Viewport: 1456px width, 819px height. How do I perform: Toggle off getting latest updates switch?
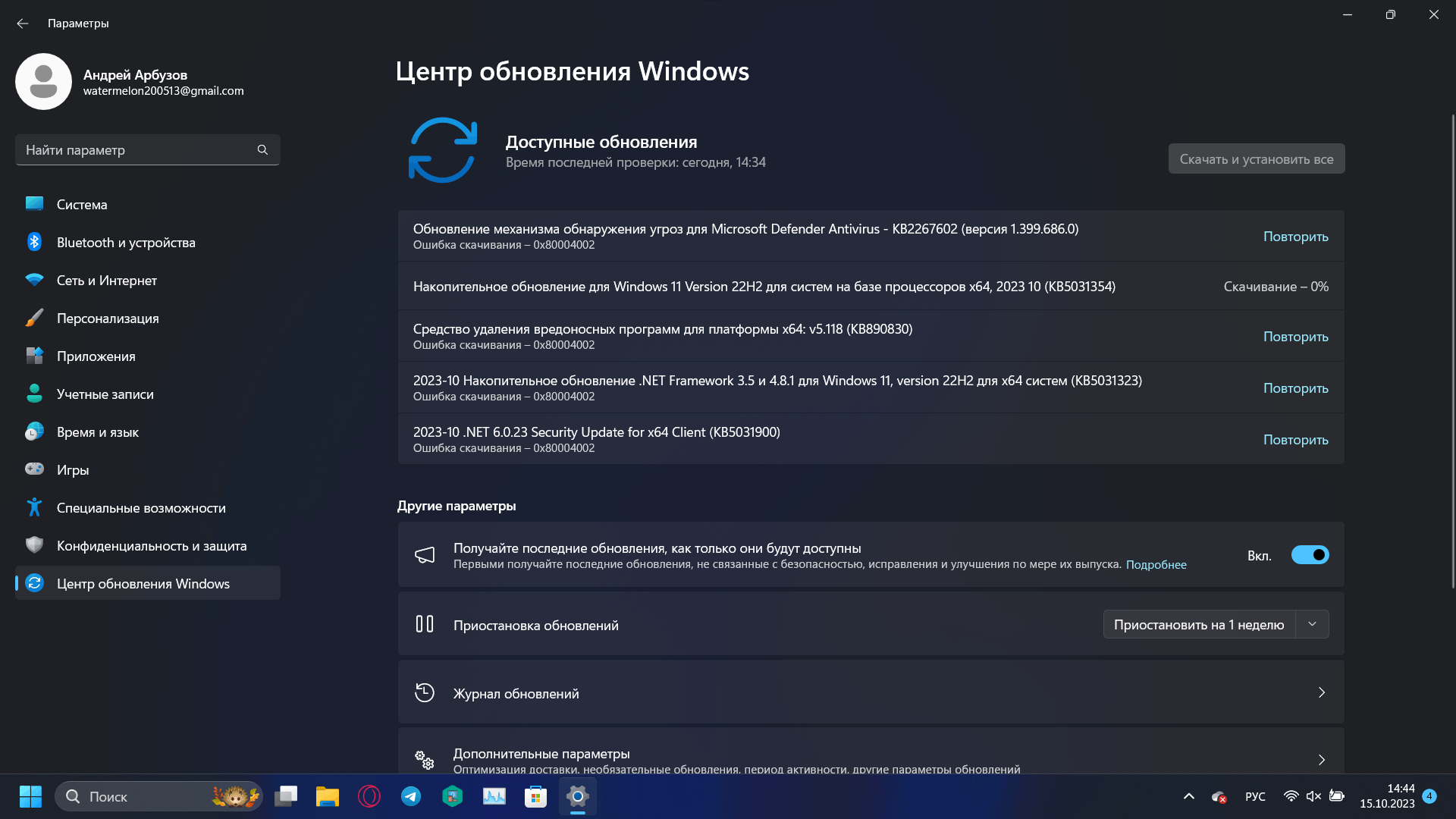coord(1310,555)
